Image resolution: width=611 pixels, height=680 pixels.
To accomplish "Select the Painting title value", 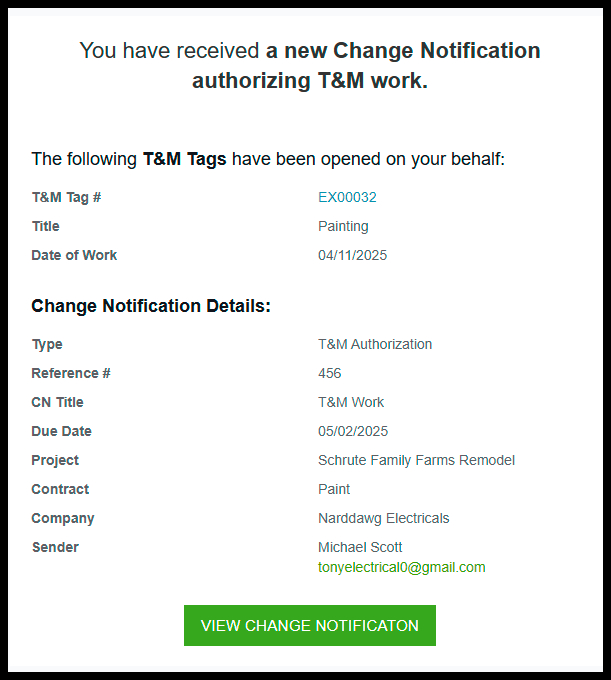I will click(x=343, y=226).
